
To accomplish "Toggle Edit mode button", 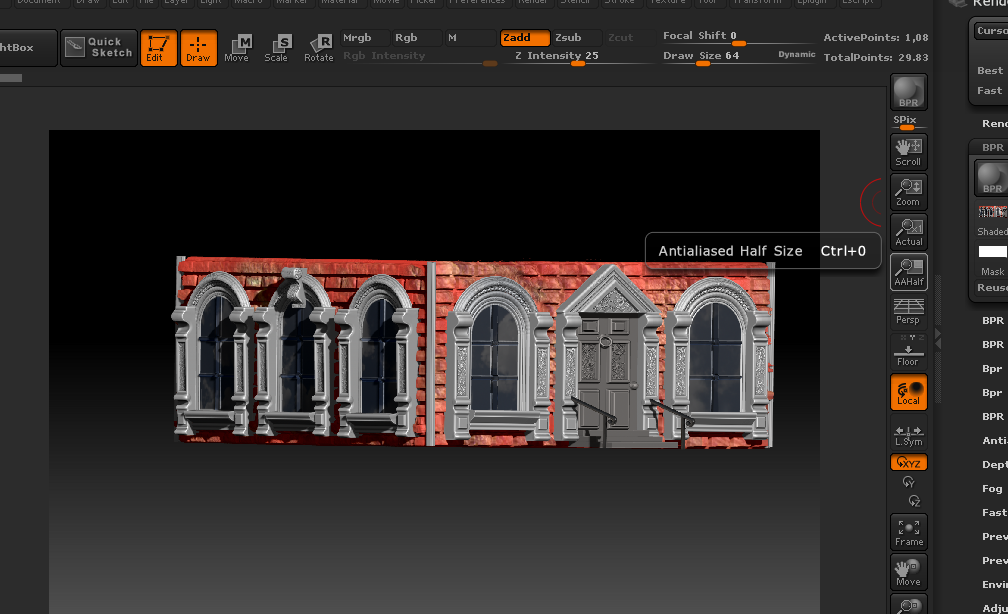I will click(x=158, y=48).
